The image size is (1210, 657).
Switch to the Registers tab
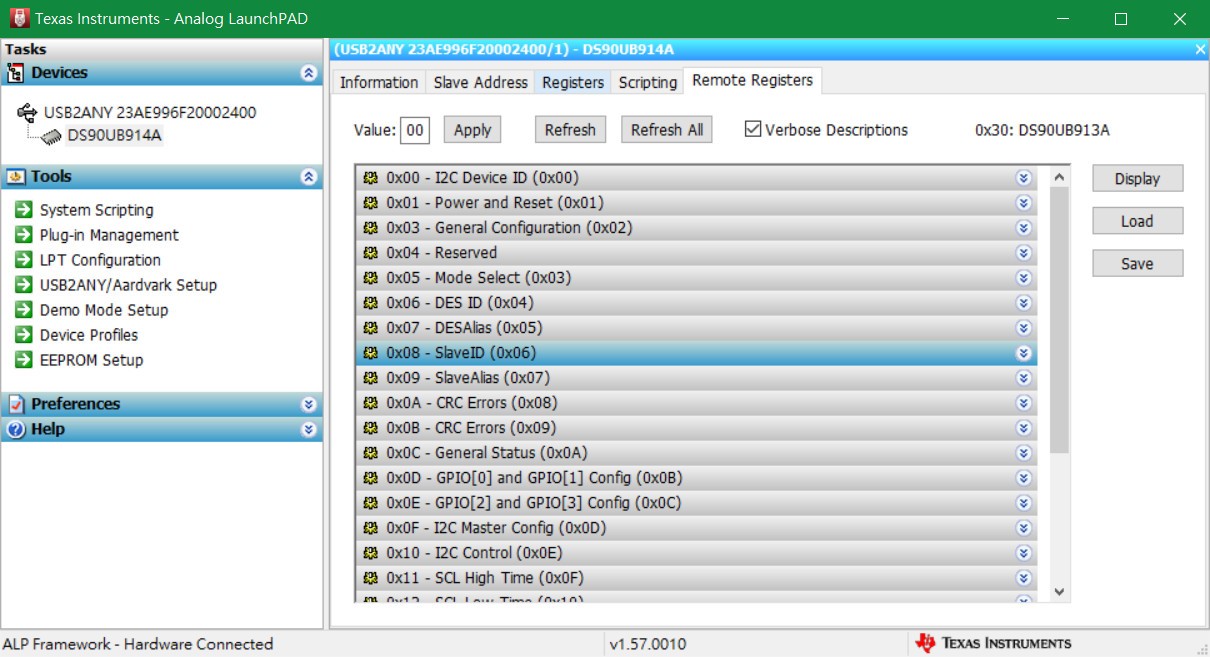pos(573,82)
